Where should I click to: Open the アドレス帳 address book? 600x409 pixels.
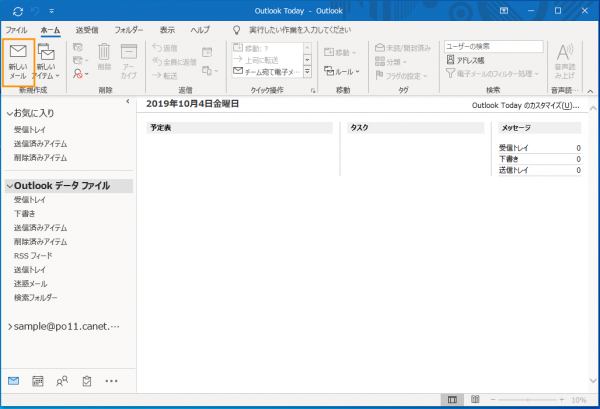click(465, 60)
